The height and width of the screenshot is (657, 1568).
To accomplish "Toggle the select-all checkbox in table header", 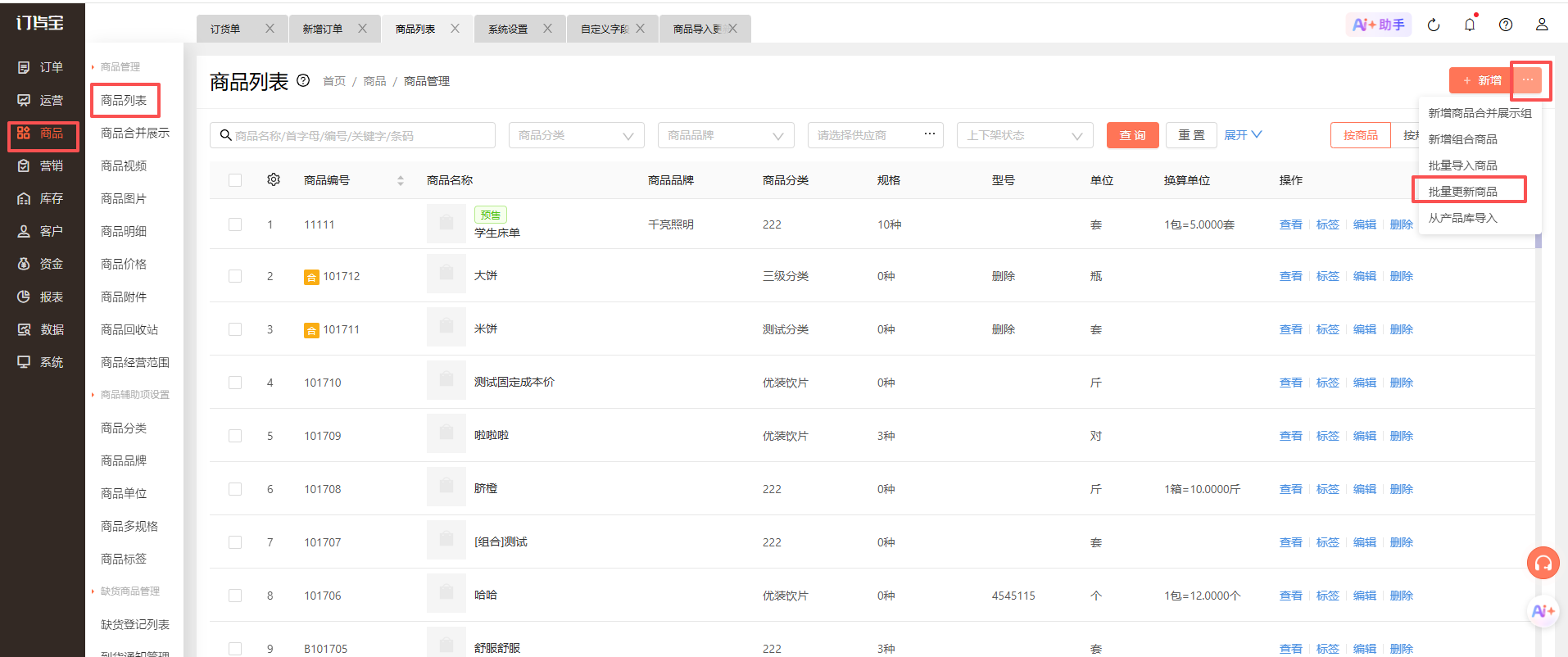I will tap(235, 180).
